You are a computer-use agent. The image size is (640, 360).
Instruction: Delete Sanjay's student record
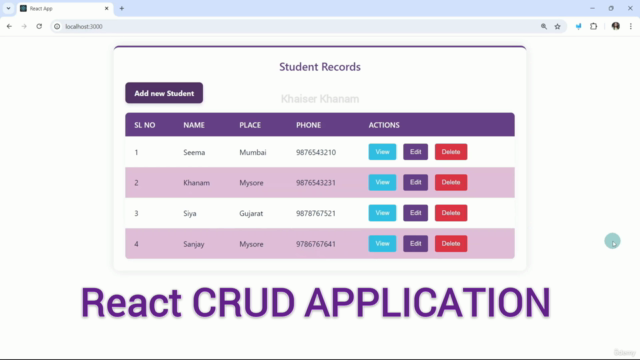tap(451, 244)
